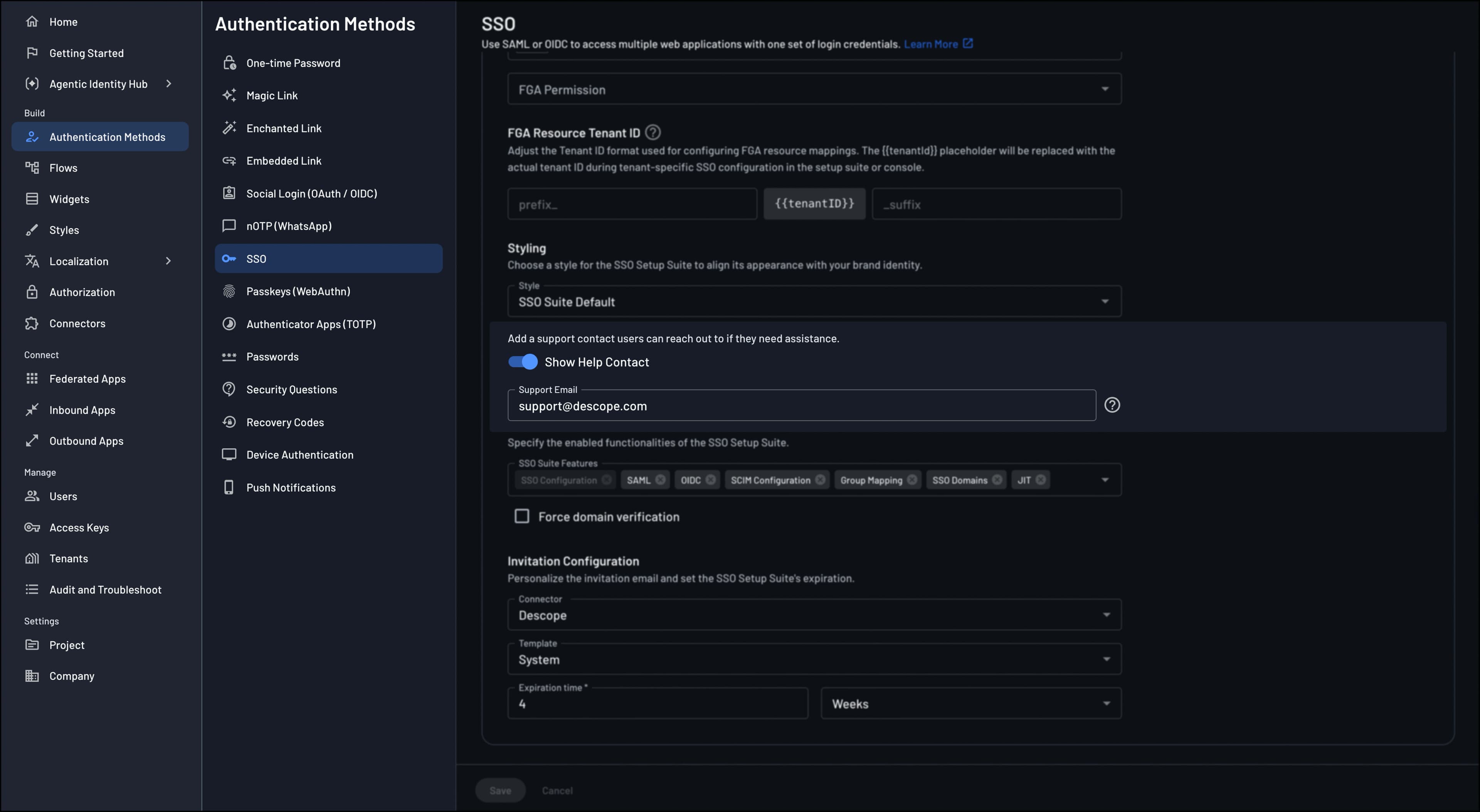Click the Access Keys key icon

click(32, 527)
